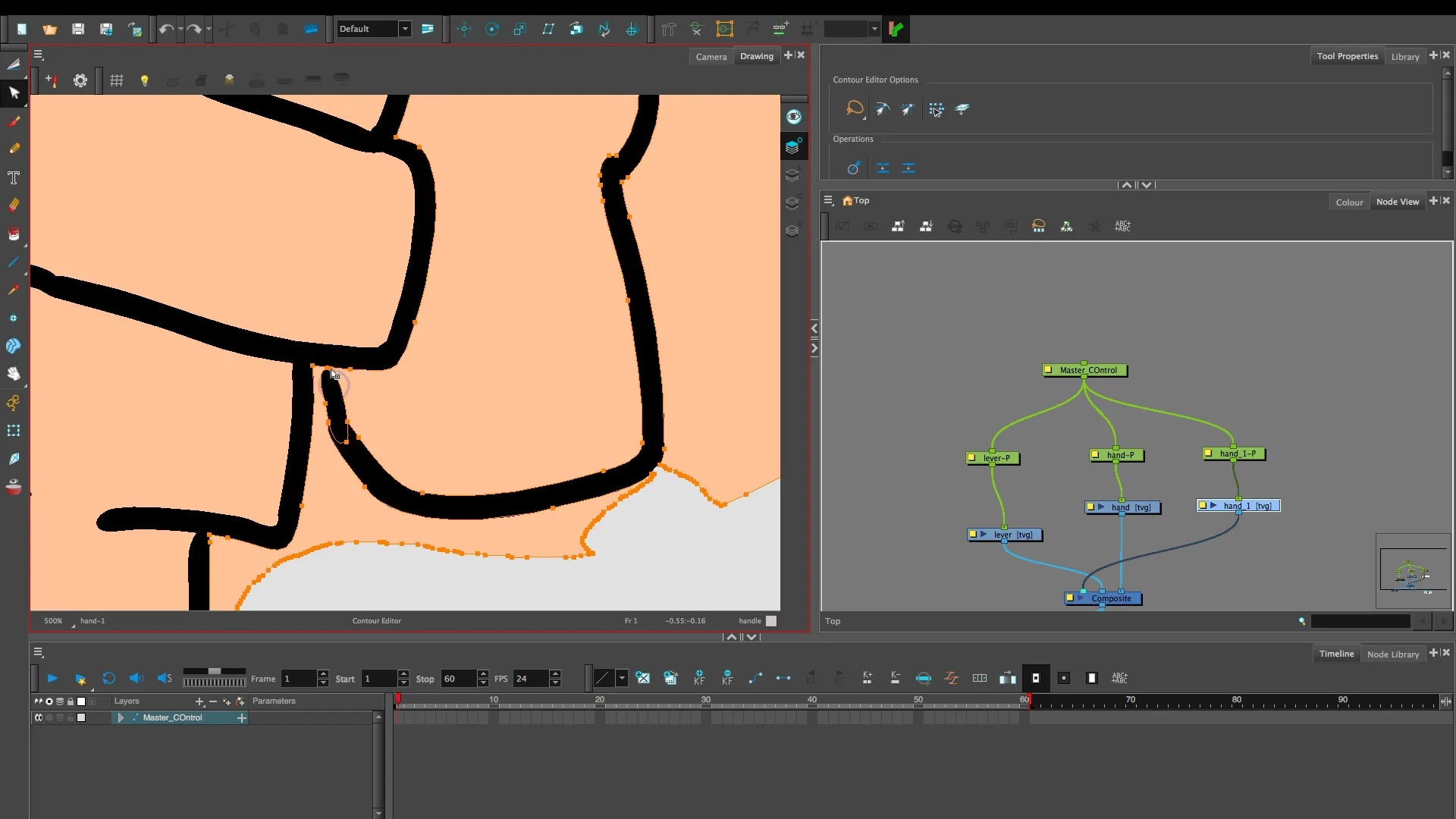
Task: Switch to the Drawing tab
Action: (757, 56)
